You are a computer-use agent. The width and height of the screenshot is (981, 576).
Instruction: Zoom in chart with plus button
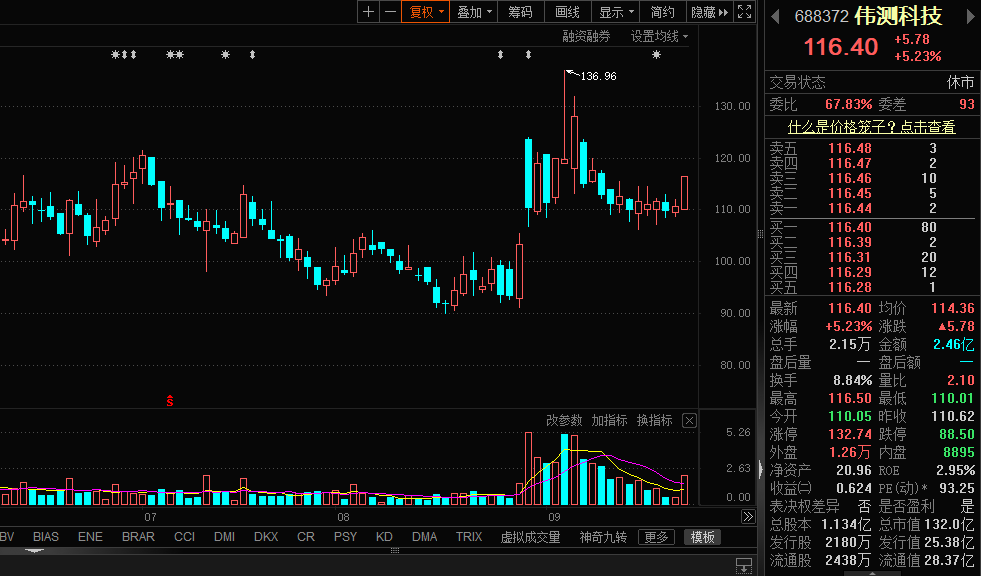click(x=369, y=12)
